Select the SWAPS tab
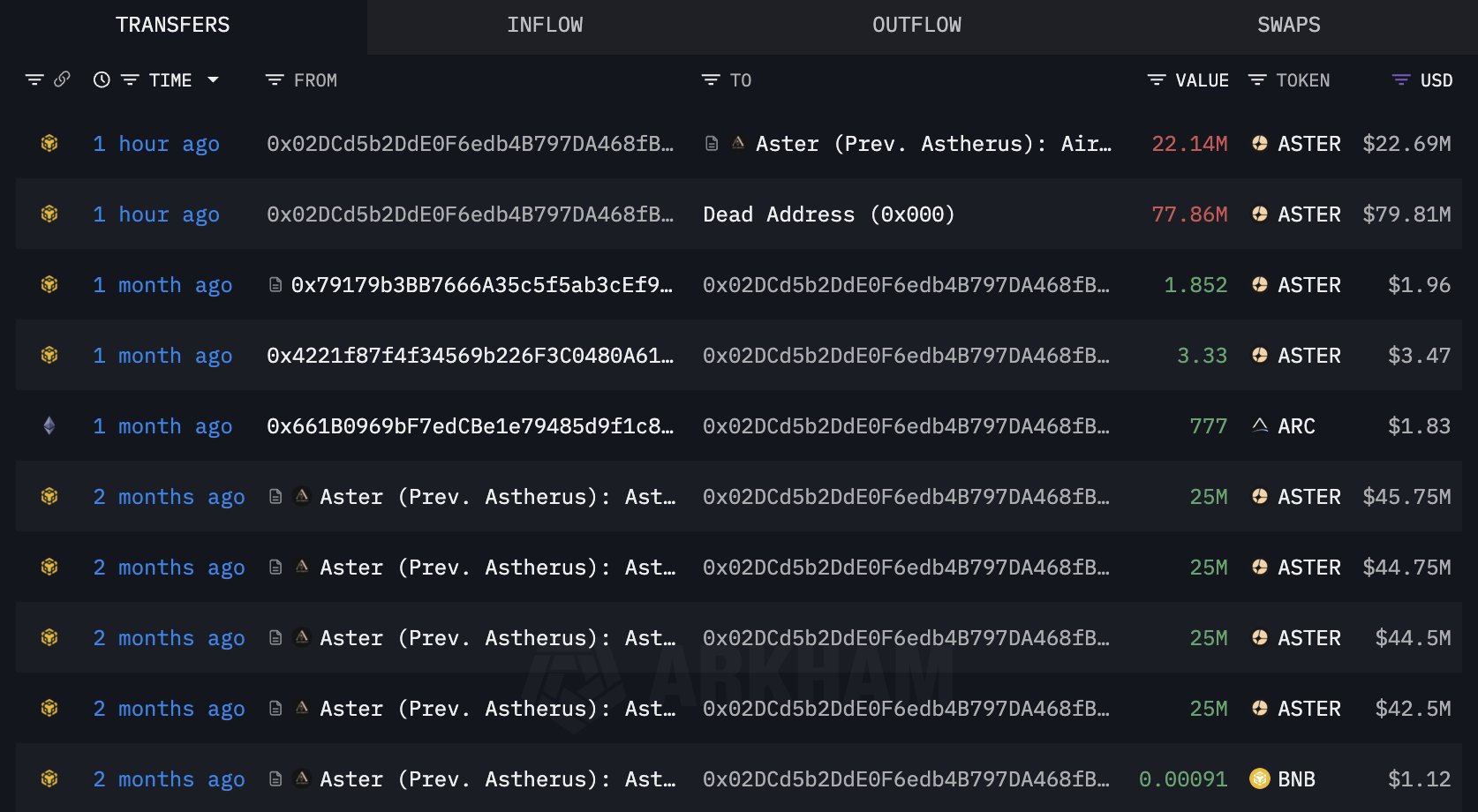Image resolution: width=1478 pixels, height=812 pixels. [x=1288, y=25]
